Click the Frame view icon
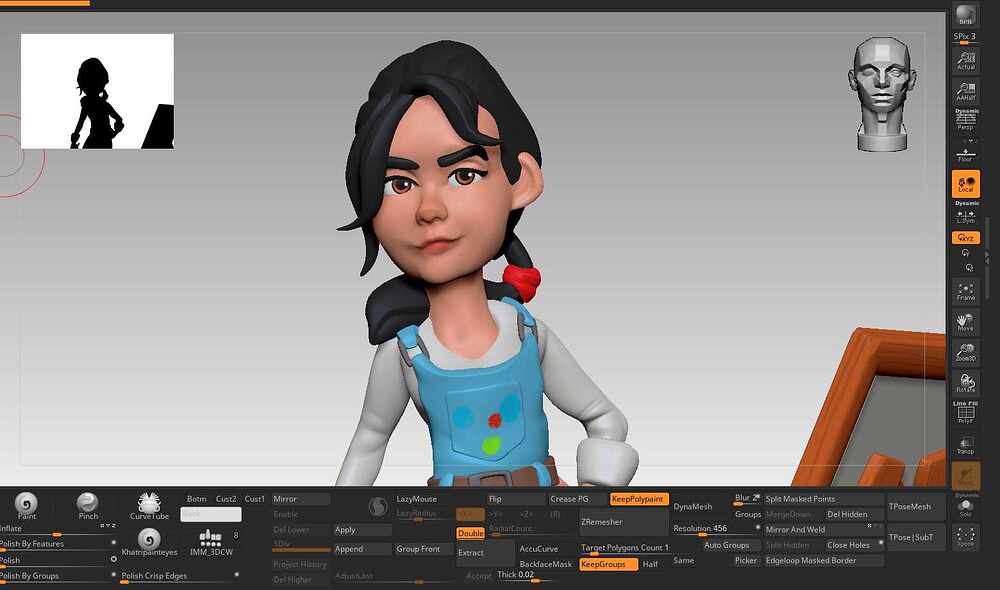 [x=966, y=292]
